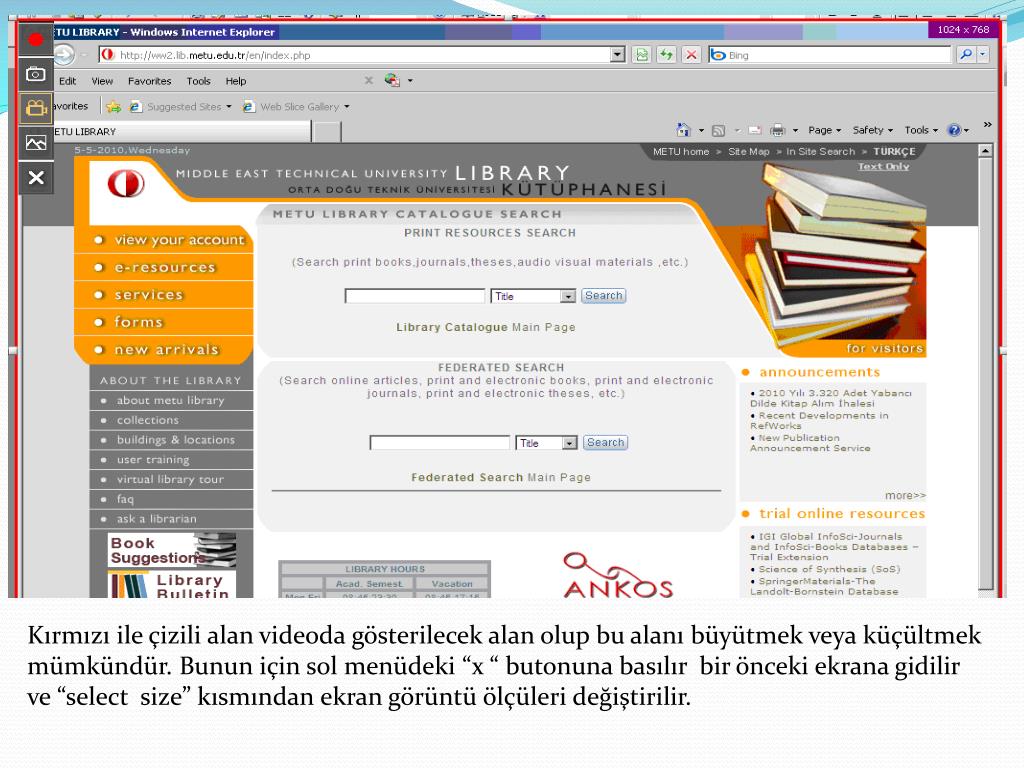Image resolution: width=1024 pixels, height=768 pixels.
Task: Open the Safety dropdown menu
Action: (x=872, y=130)
